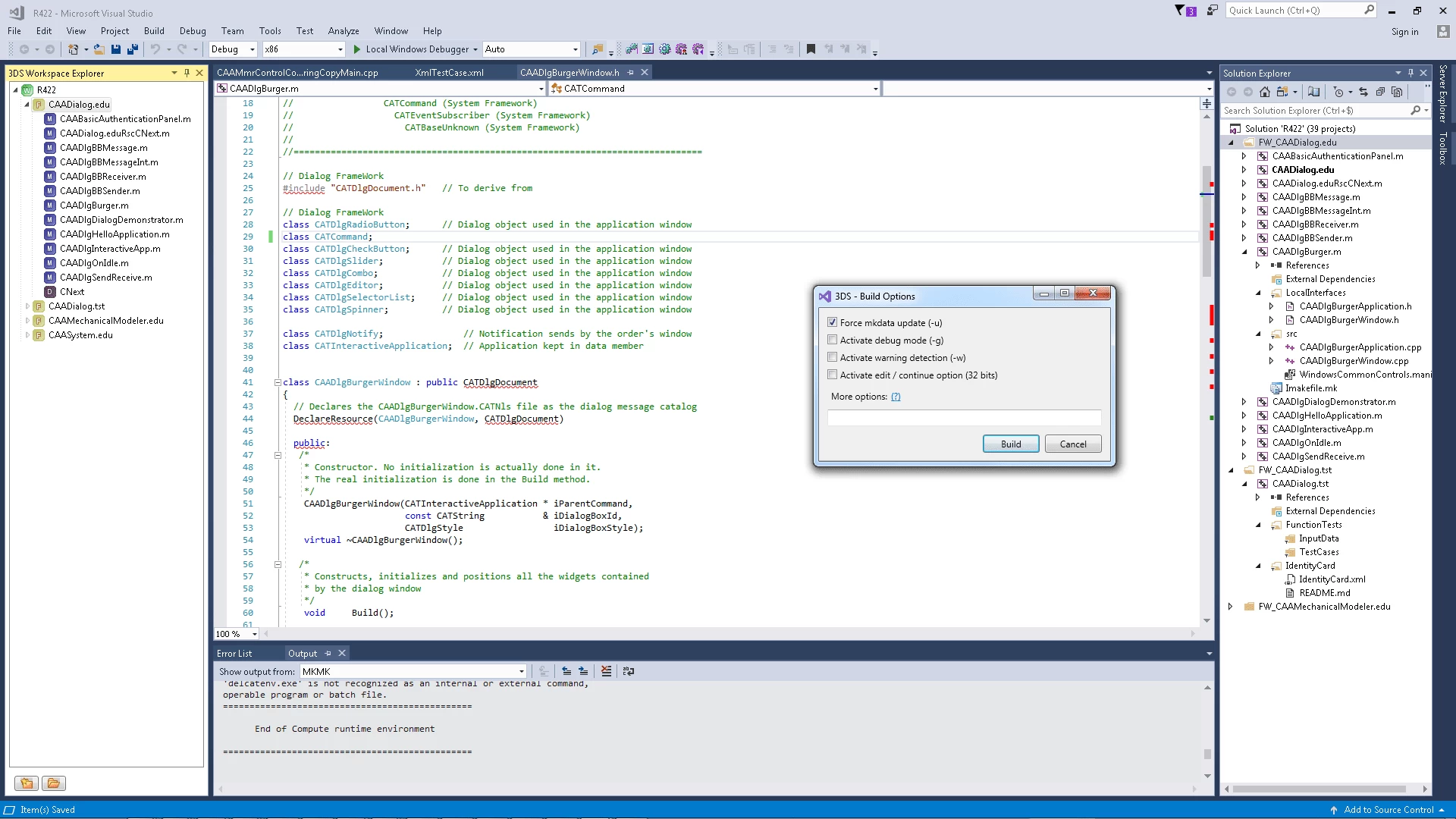1456x819 pixels.
Task: Click the Save All toolbar icon
Action: (132, 49)
